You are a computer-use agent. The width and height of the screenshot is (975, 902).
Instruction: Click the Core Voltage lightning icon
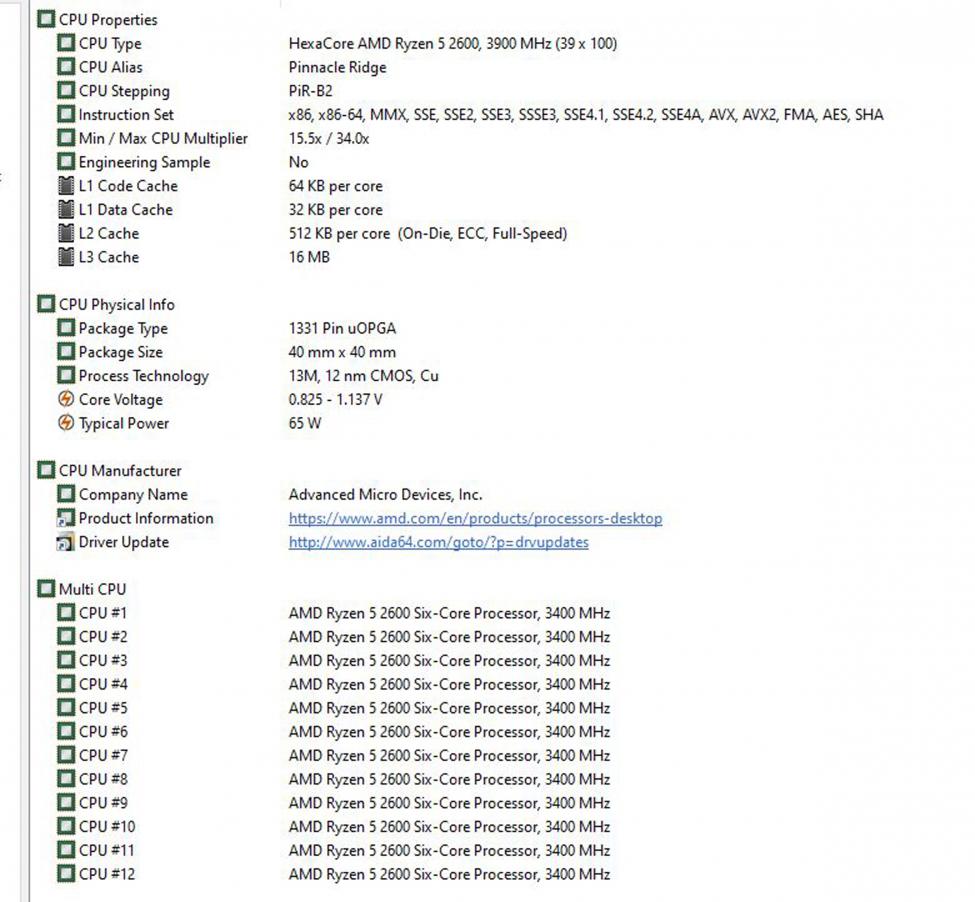point(66,400)
